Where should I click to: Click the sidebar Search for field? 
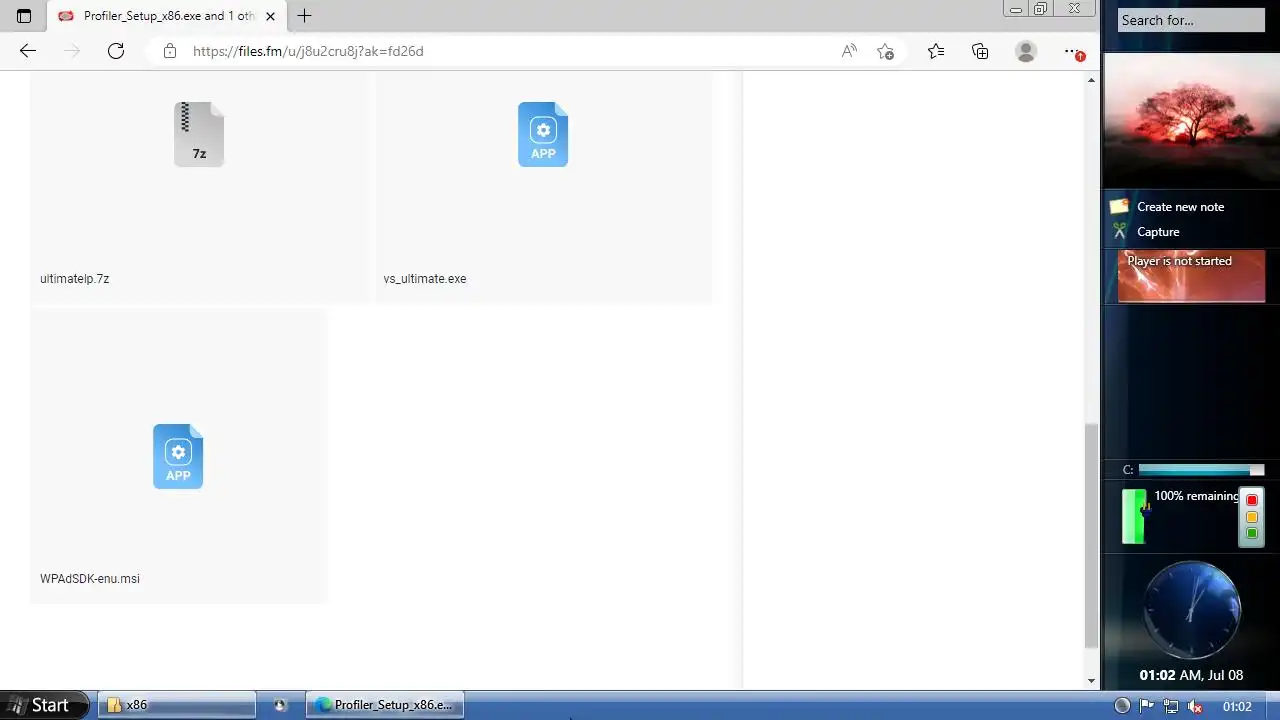1191,20
